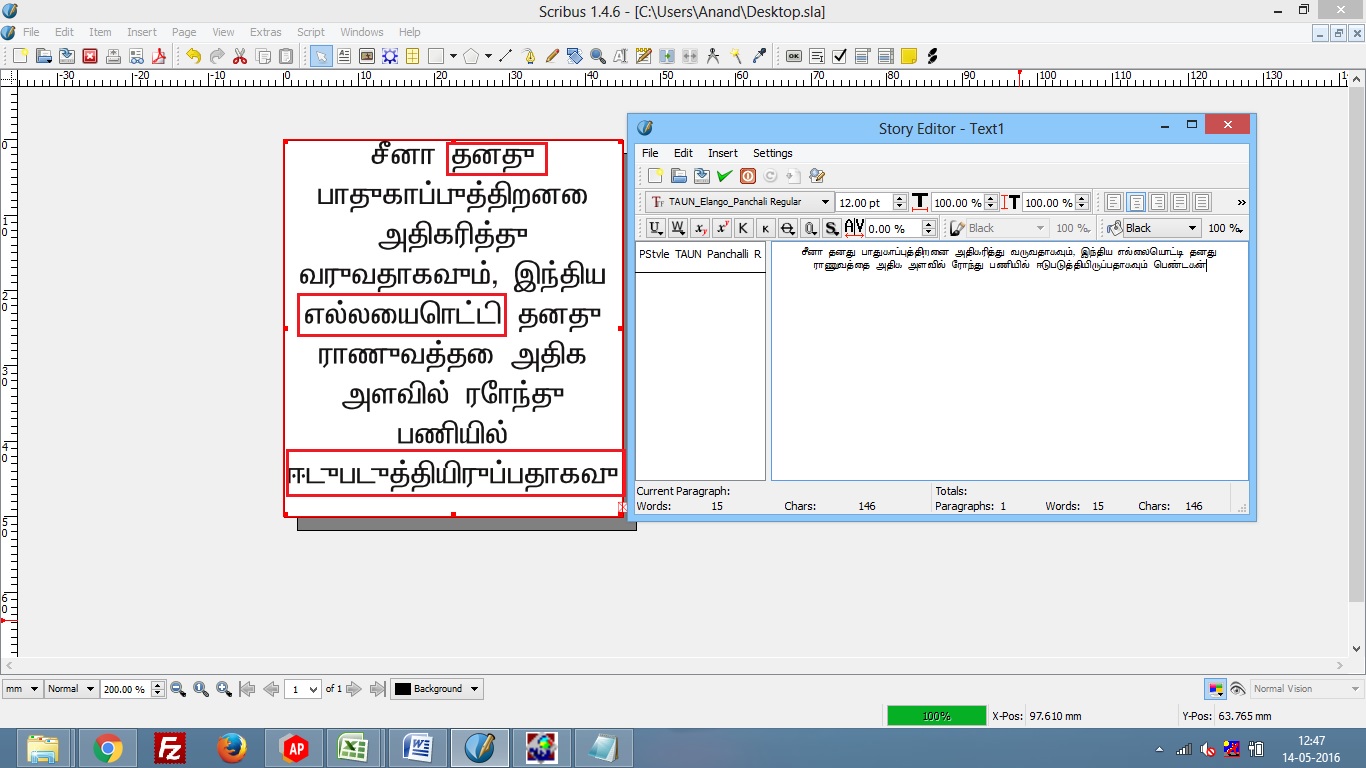The height and width of the screenshot is (768, 1366).
Task: Select the Insert Table tool
Action: 412,56
